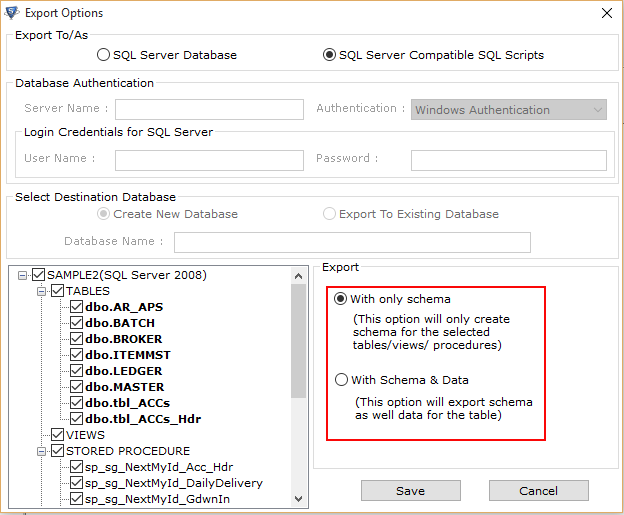The width and height of the screenshot is (624, 515).
Task: Open the Windows Authentication dropdown
Action: point(509,109)
